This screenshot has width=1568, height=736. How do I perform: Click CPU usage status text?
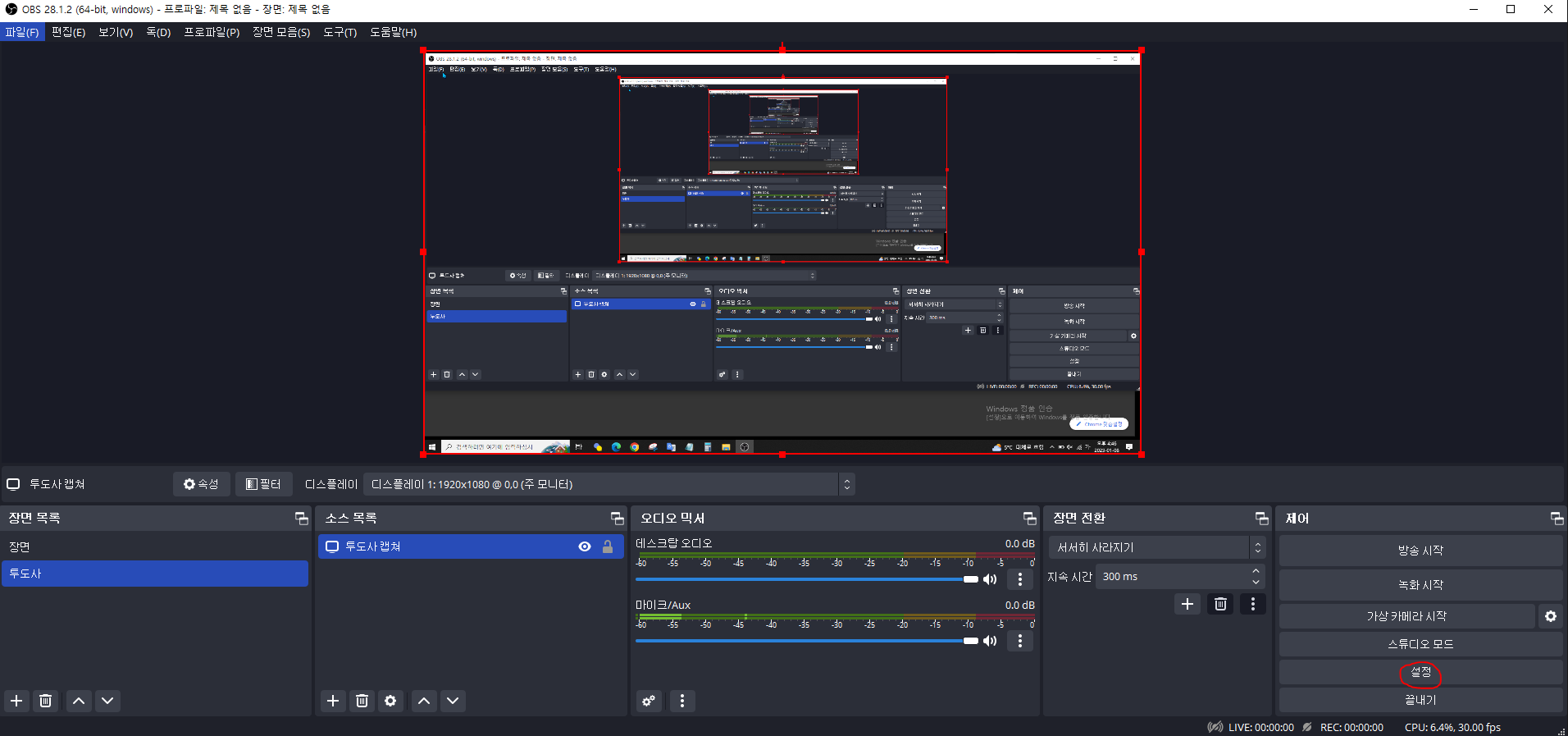pos(1452,727)
